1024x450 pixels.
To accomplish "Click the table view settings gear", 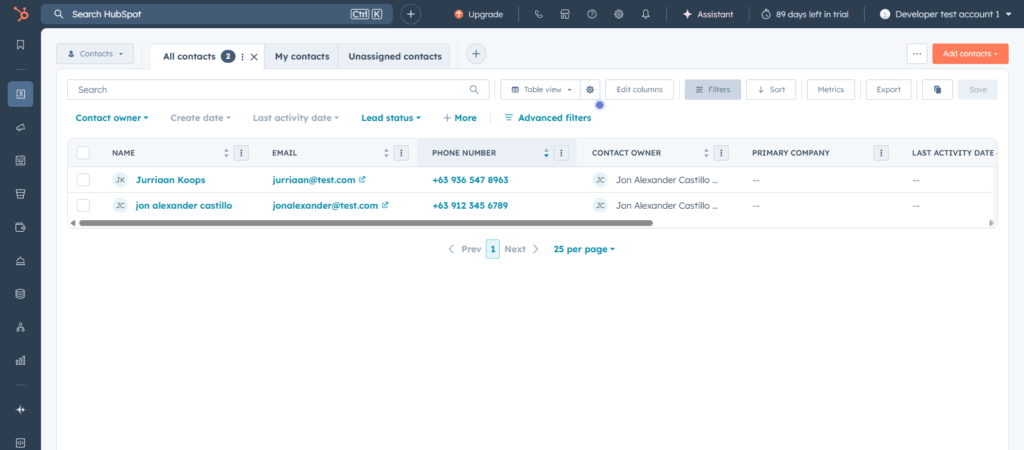I will pyautogui.click(x=590, y=89).
